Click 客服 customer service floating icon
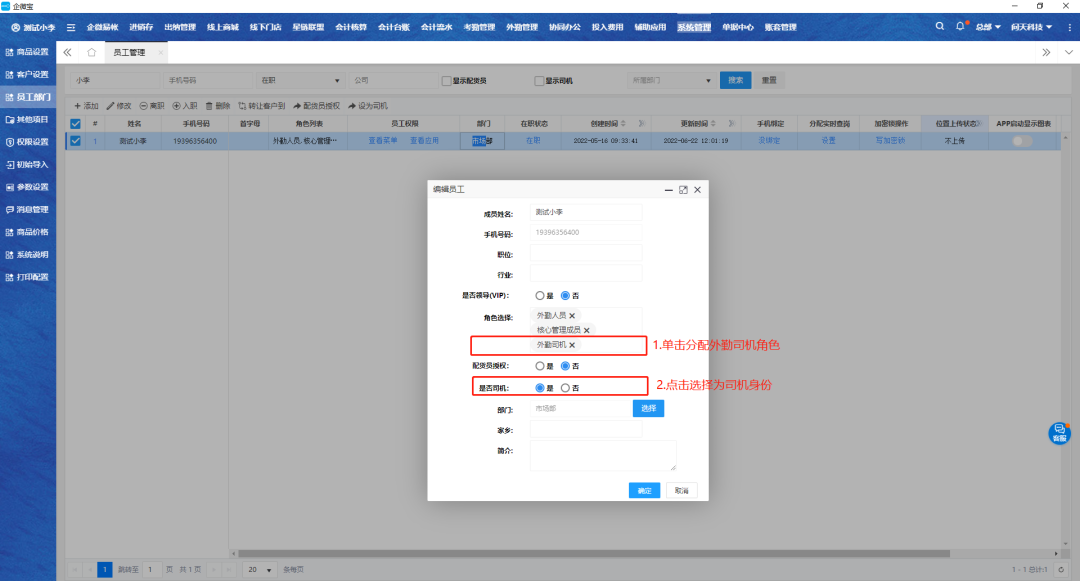Image resolution: width=1080 pixels, height=581 pixels. [x=1059, y=433]
